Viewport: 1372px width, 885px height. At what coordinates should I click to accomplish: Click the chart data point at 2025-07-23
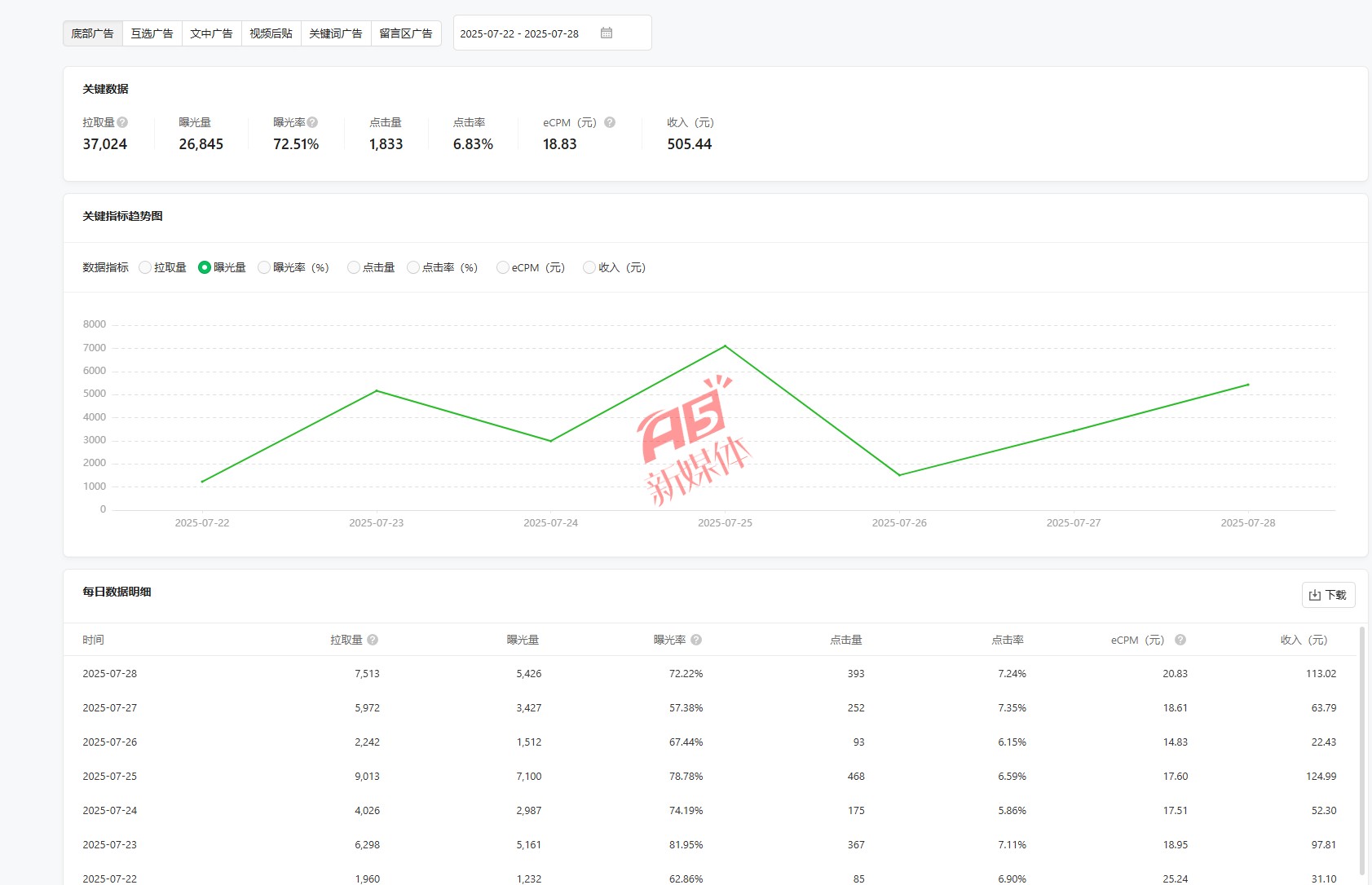coord(377,391)
